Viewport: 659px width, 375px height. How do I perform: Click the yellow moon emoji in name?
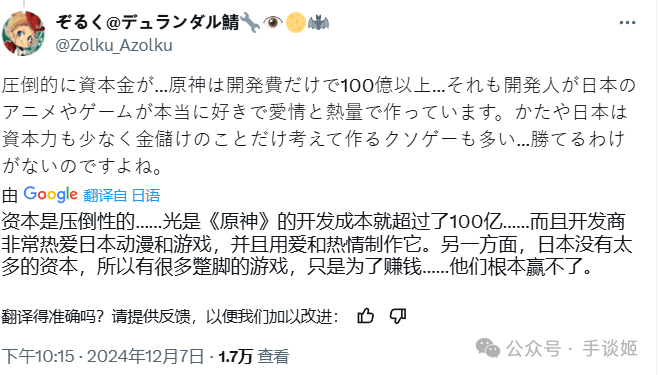[296, 22]
